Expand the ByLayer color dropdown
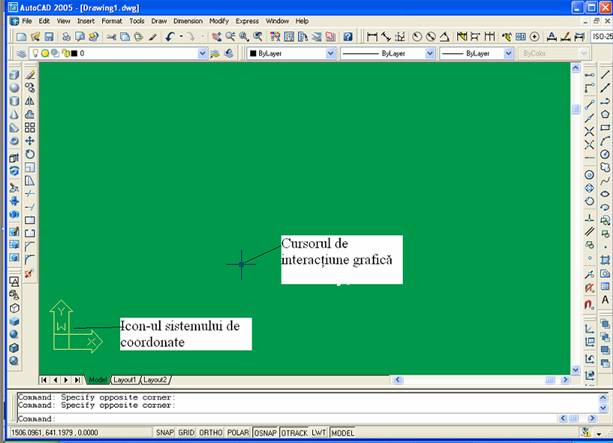Screen dimensions: 613x443 coord(331,53)
